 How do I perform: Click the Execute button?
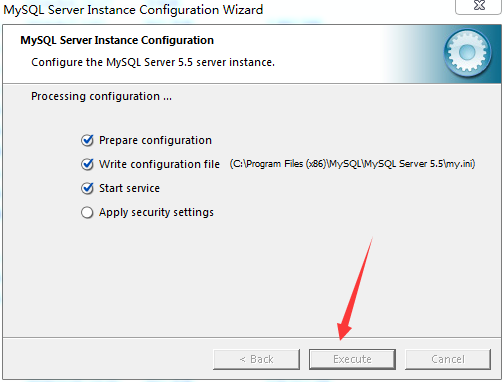coord(352,359)
